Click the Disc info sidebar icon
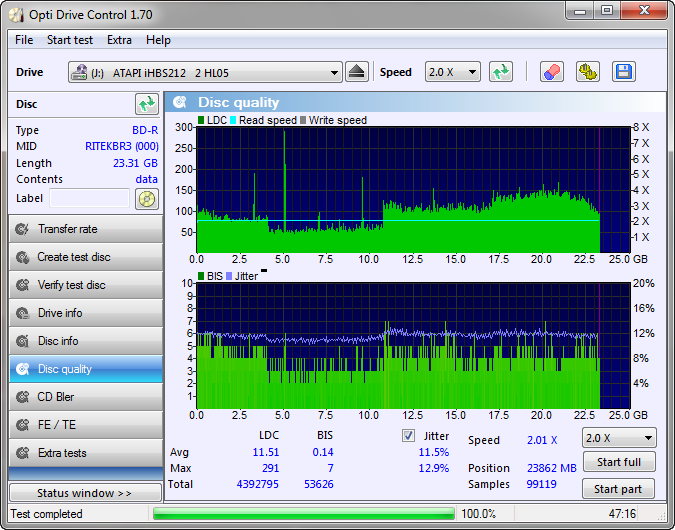The height and width of the screenshot is (530, 675). (22, 341)
